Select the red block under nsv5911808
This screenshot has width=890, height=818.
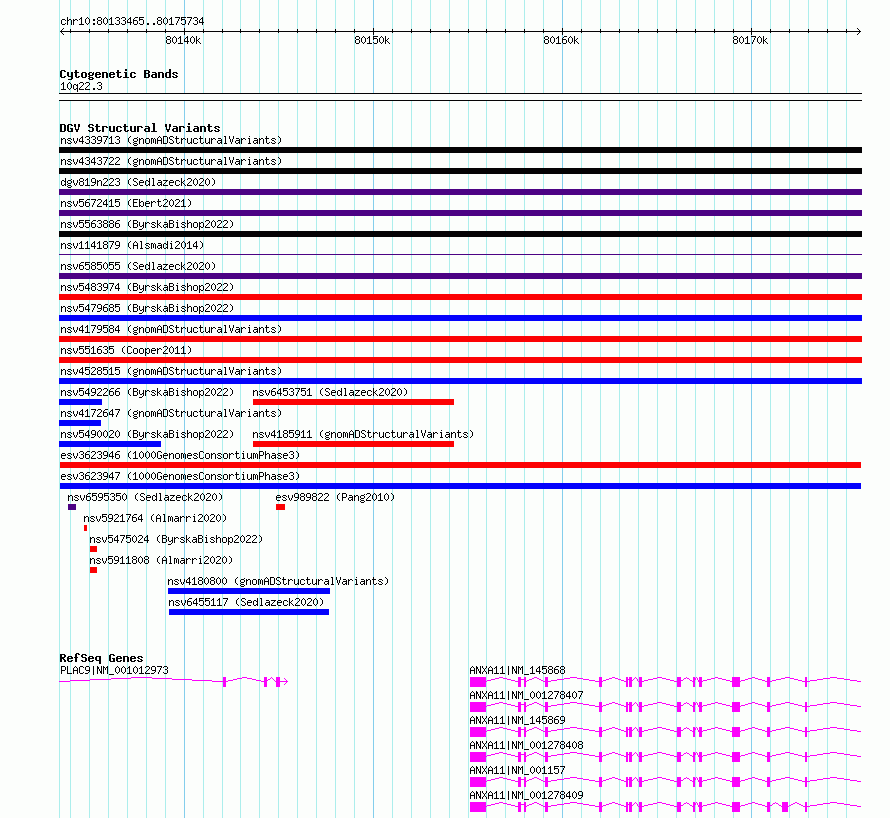point(94,570)
